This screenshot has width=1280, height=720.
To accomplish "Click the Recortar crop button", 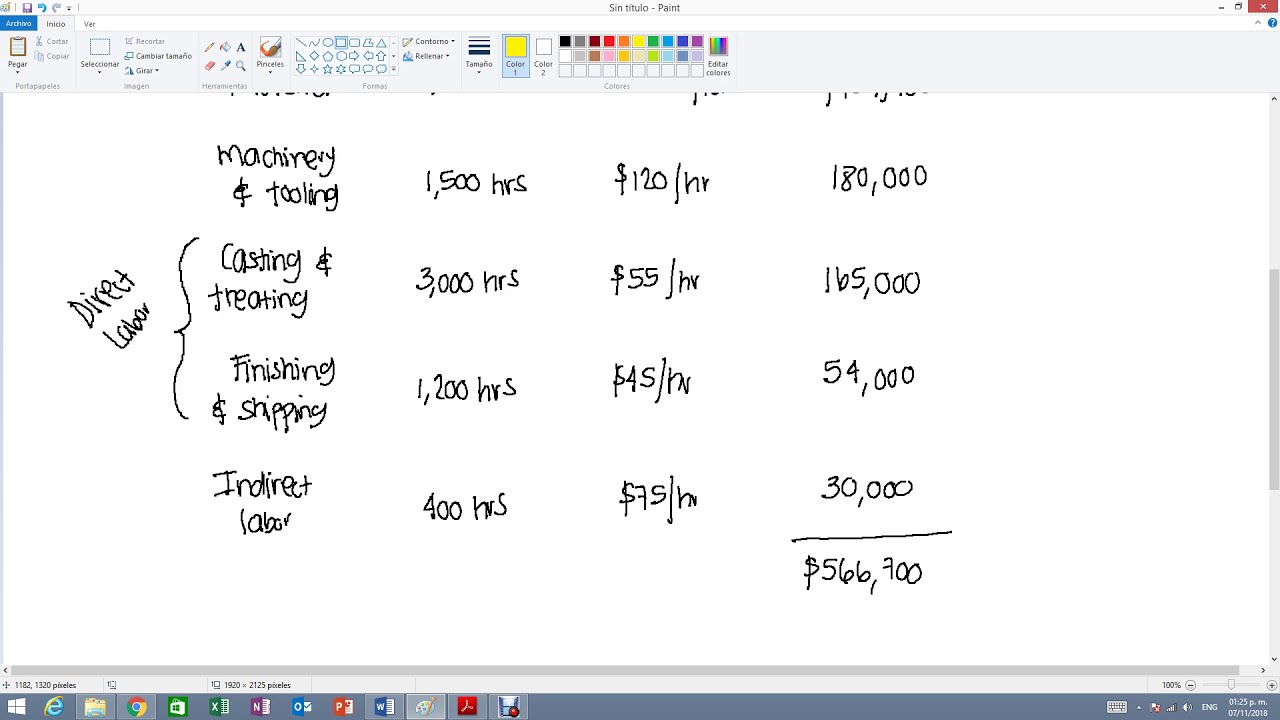I will point(145,42).
